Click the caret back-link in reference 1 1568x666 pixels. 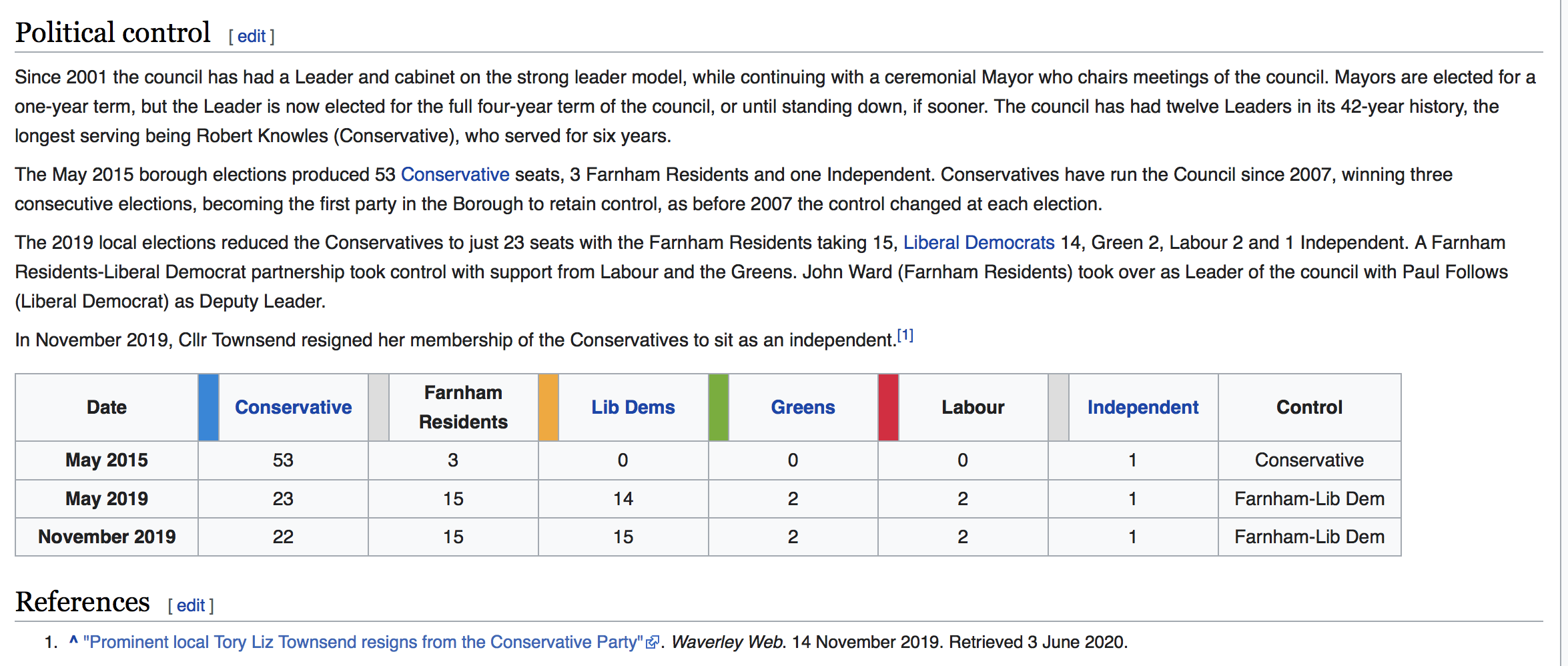point(73,641)
